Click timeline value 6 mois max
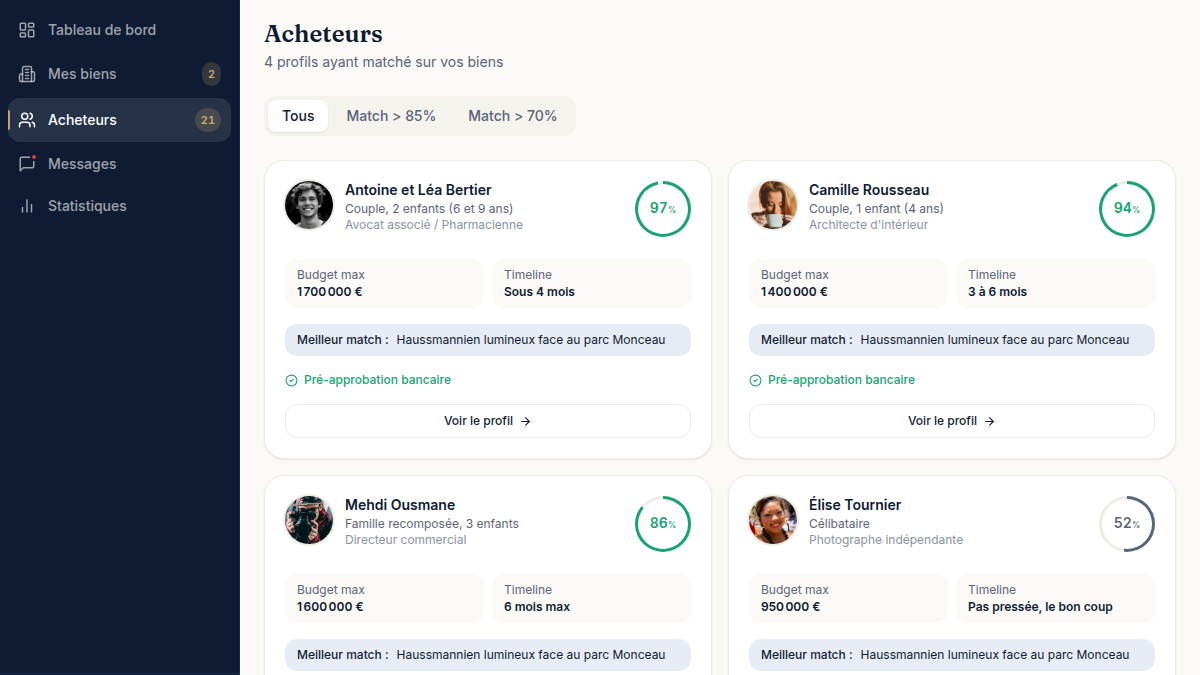The width and height of the screenshot is (1200, 675). click(537, 607)
